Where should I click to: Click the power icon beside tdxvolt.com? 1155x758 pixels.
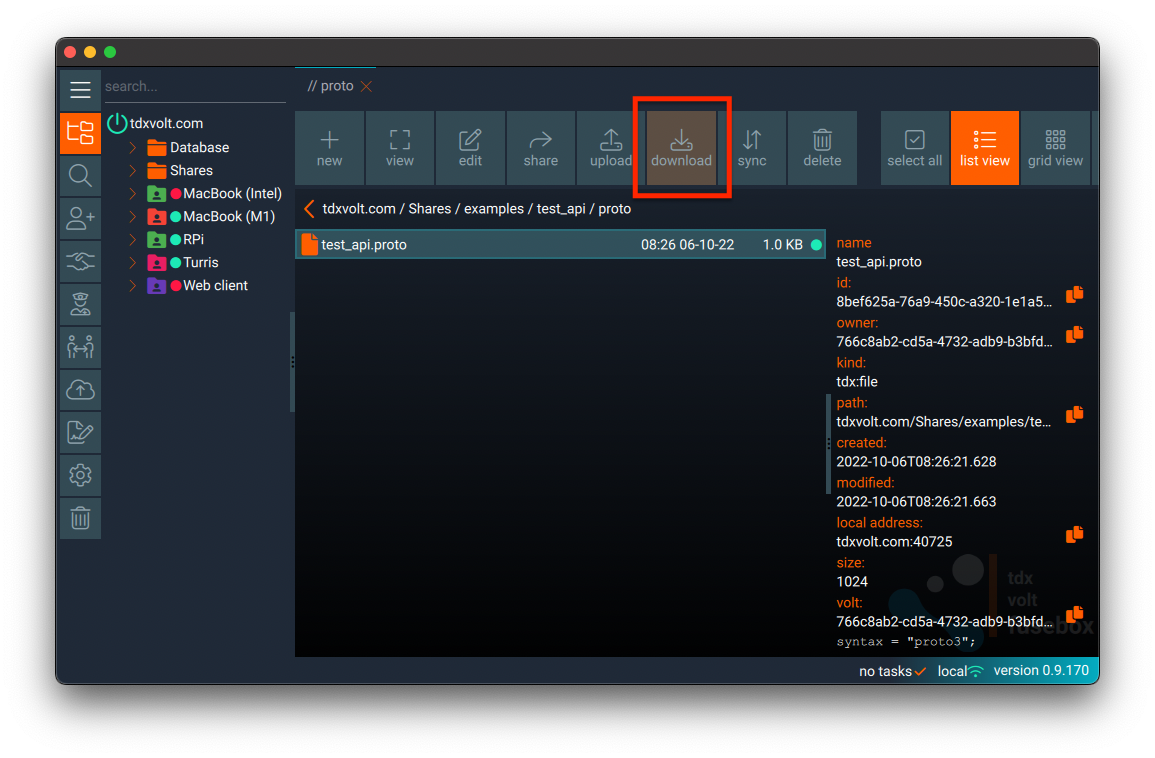click(x=117, y=123)
